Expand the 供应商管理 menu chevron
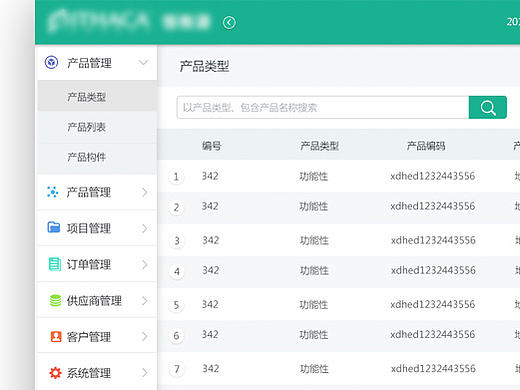This screenshot has width=520, height=390. (x=145, y=301)
